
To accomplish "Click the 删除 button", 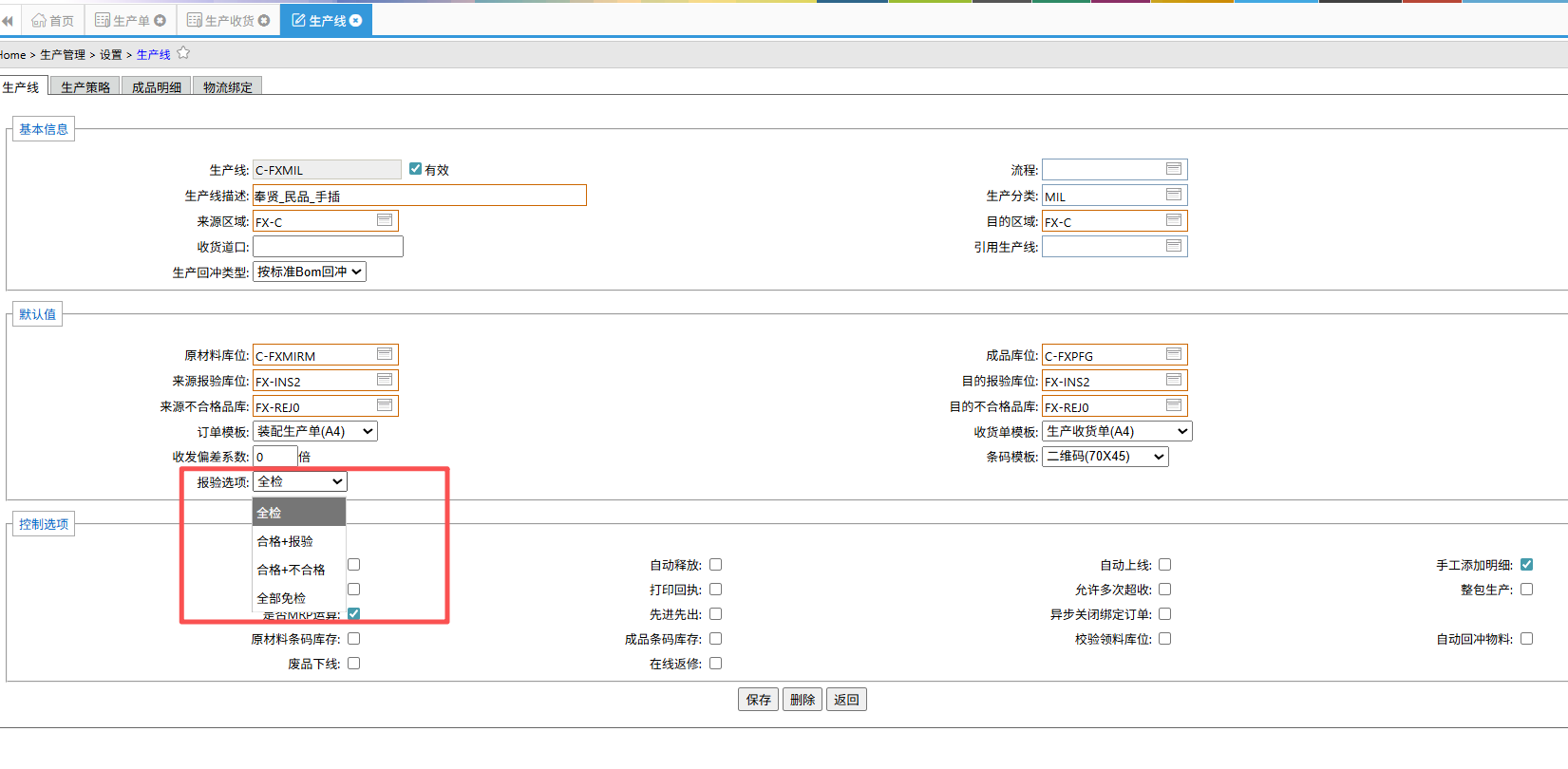I will pyautogui.click(x=803, y=700).
